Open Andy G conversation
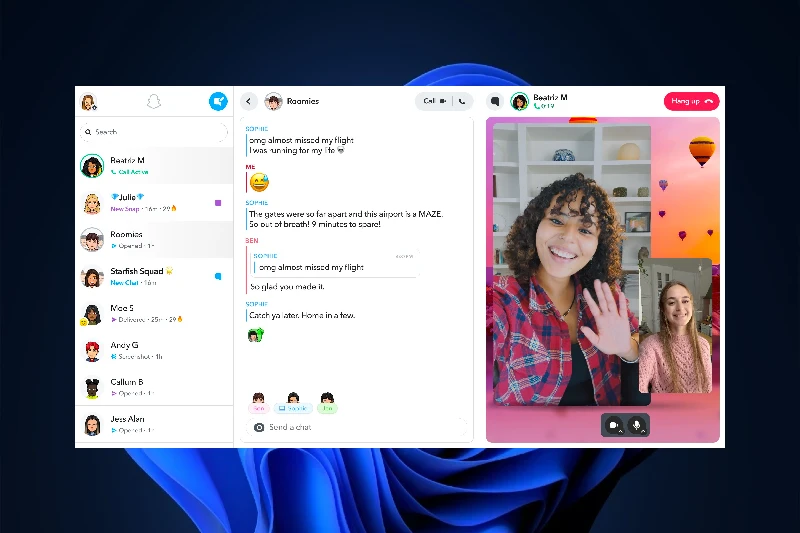The height and width of the screenshot is (533, 800). tap(154, 351)
